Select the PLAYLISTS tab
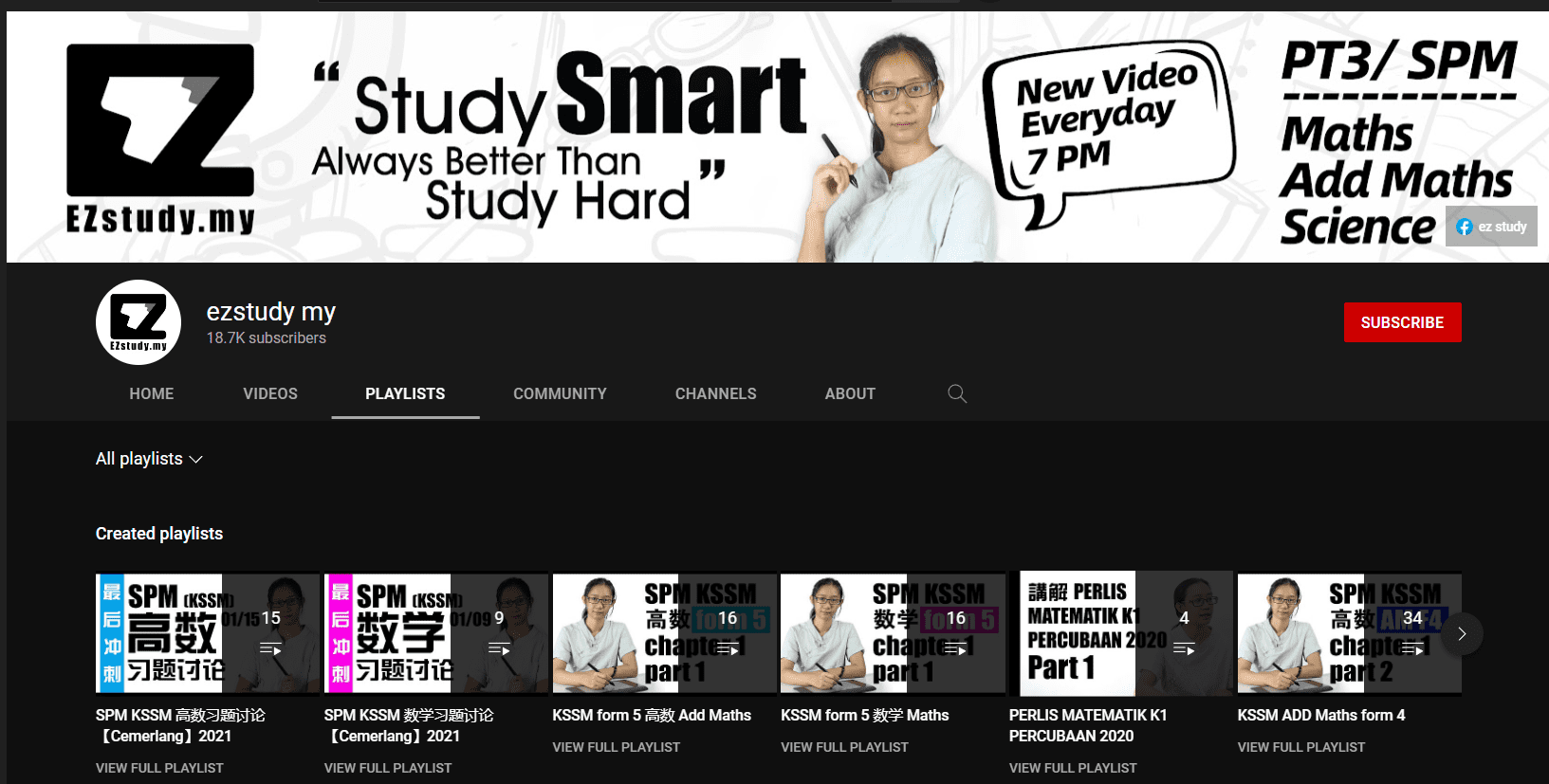This screenshot has height=784, width=1549. [x=405, y=393]
